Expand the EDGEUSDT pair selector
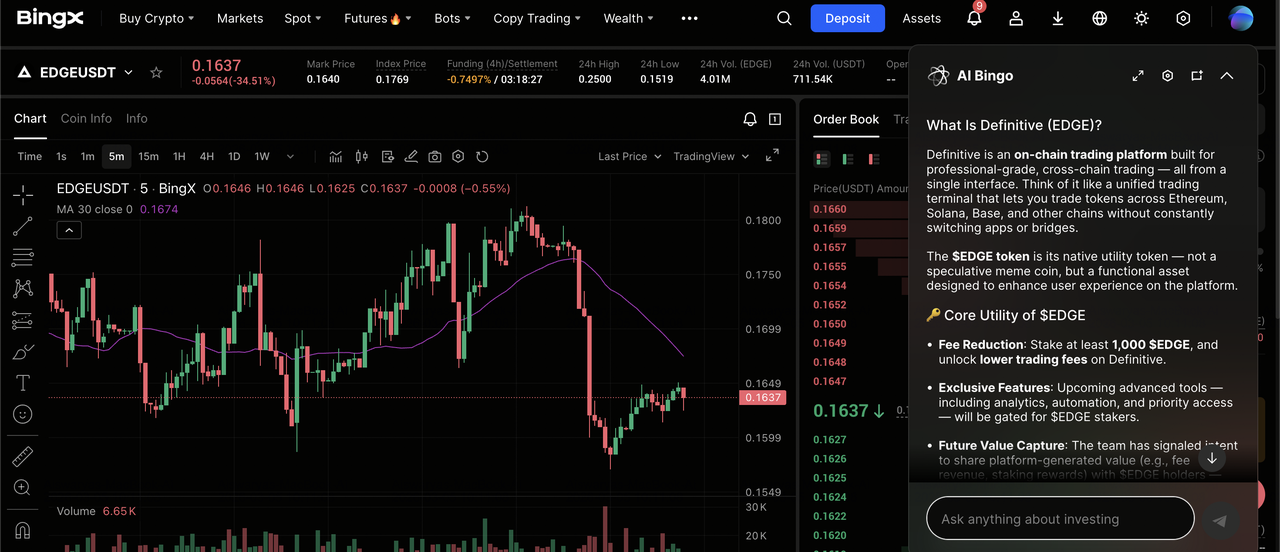The width and height of the screenshot is (1280, 552). [x=128, y=72]
